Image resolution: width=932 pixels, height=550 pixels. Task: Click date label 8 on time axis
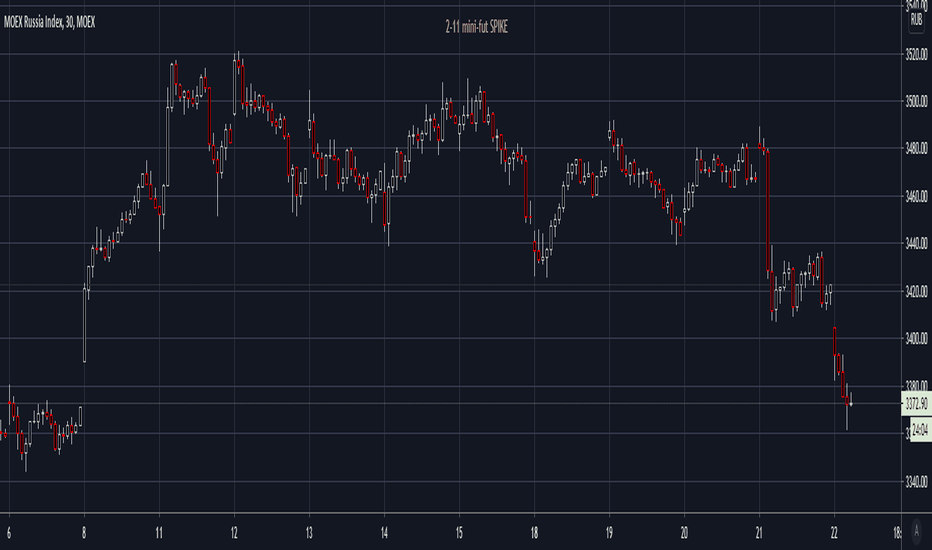tap(84, 533)
